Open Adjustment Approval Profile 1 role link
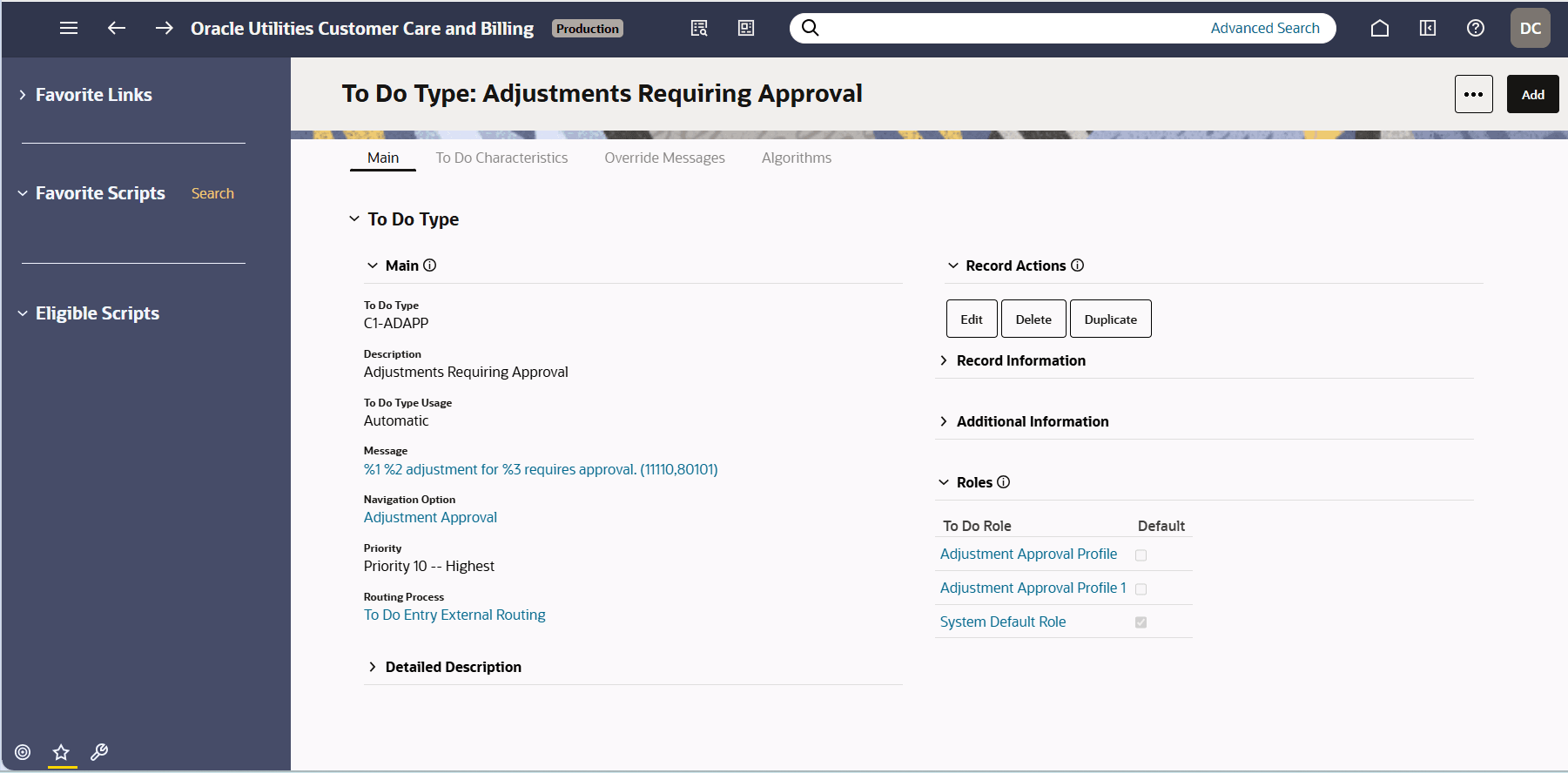 click(x=1033, y=588)
